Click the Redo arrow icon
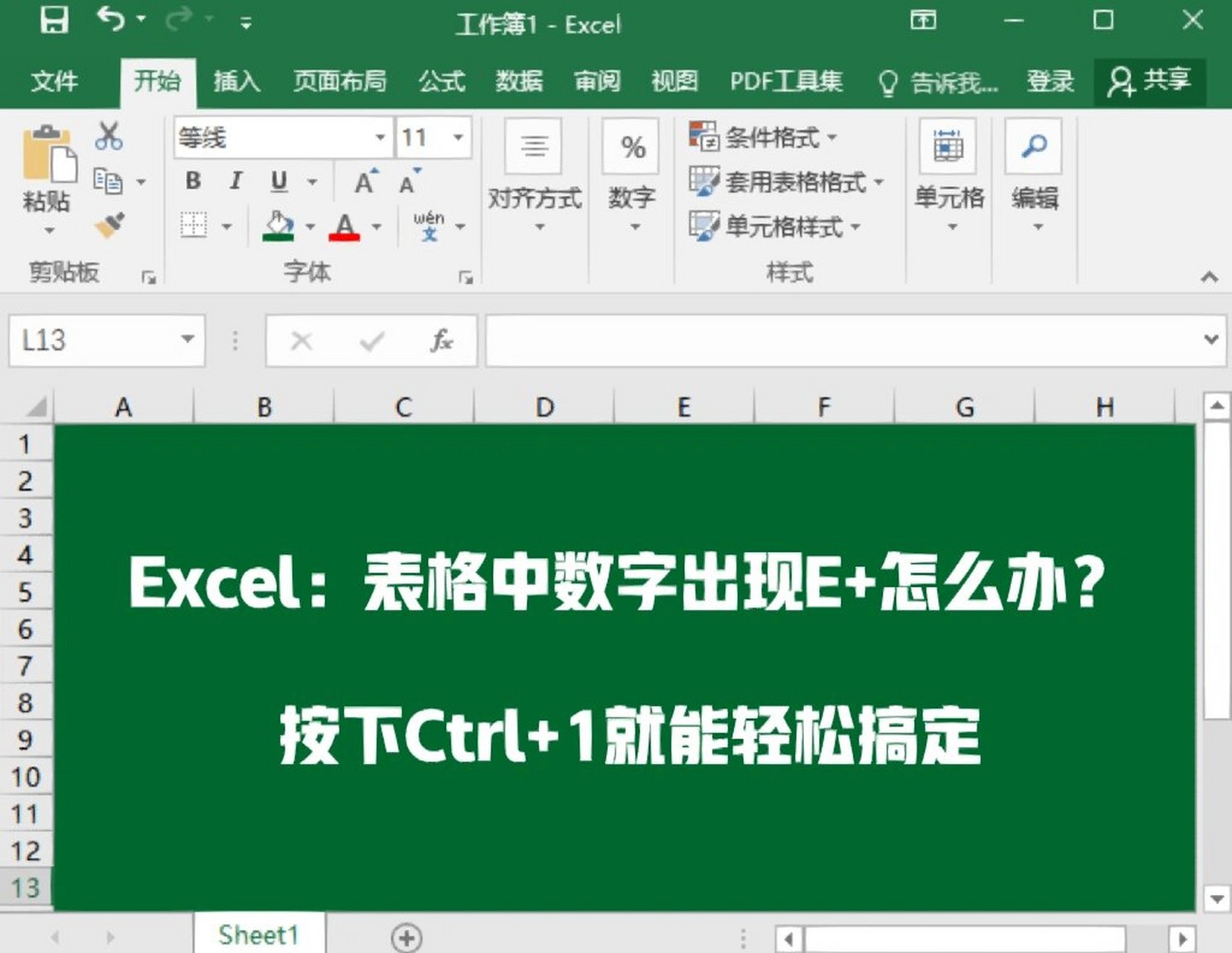Image resolution: width=1232 pixels, height=953 pixels. coord(179,19)
